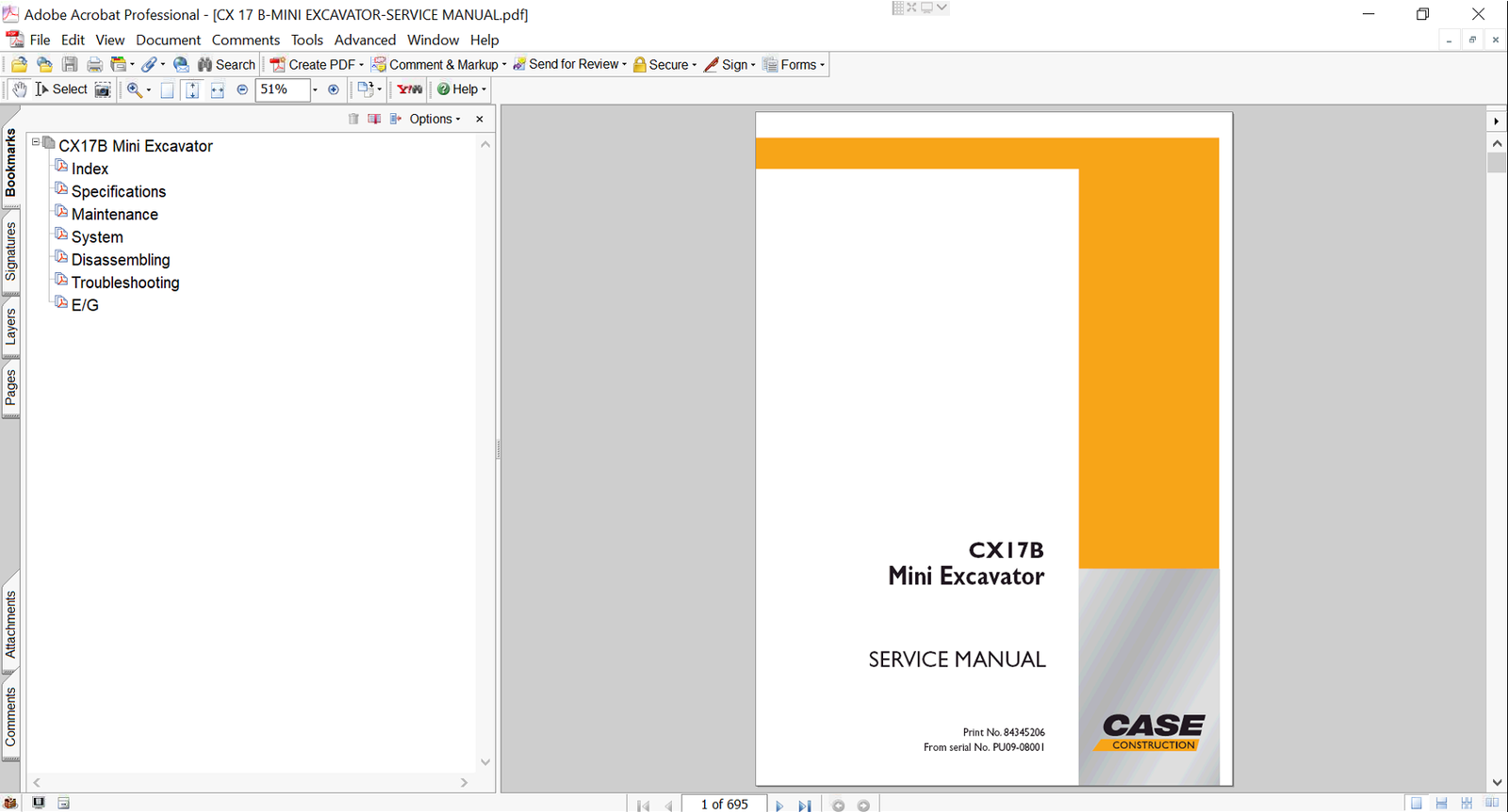Open the Troubleshooting bookmark

124,283
